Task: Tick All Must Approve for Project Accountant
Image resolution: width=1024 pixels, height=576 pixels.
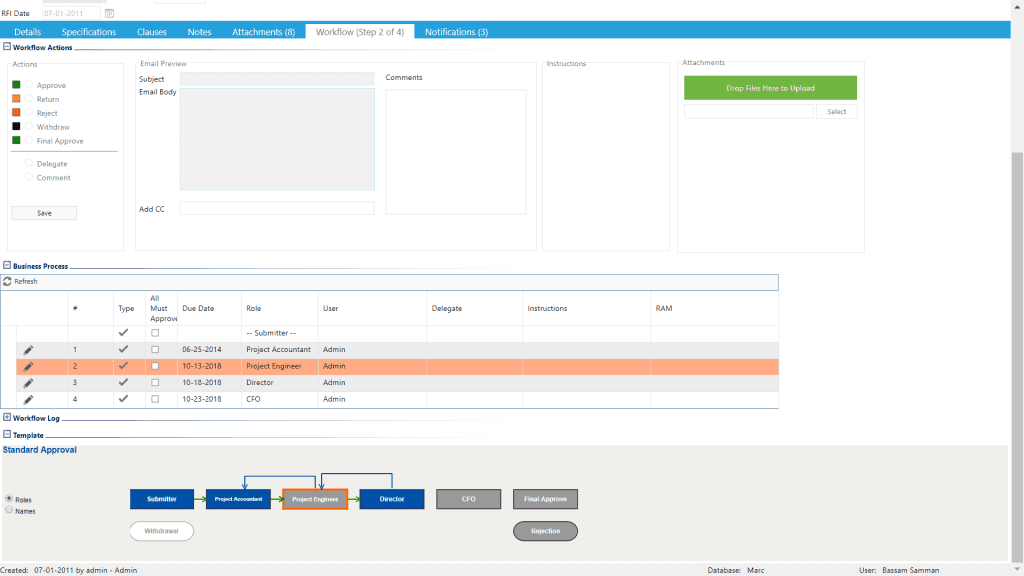Action: pyautogui.click(x=155, y=349)
